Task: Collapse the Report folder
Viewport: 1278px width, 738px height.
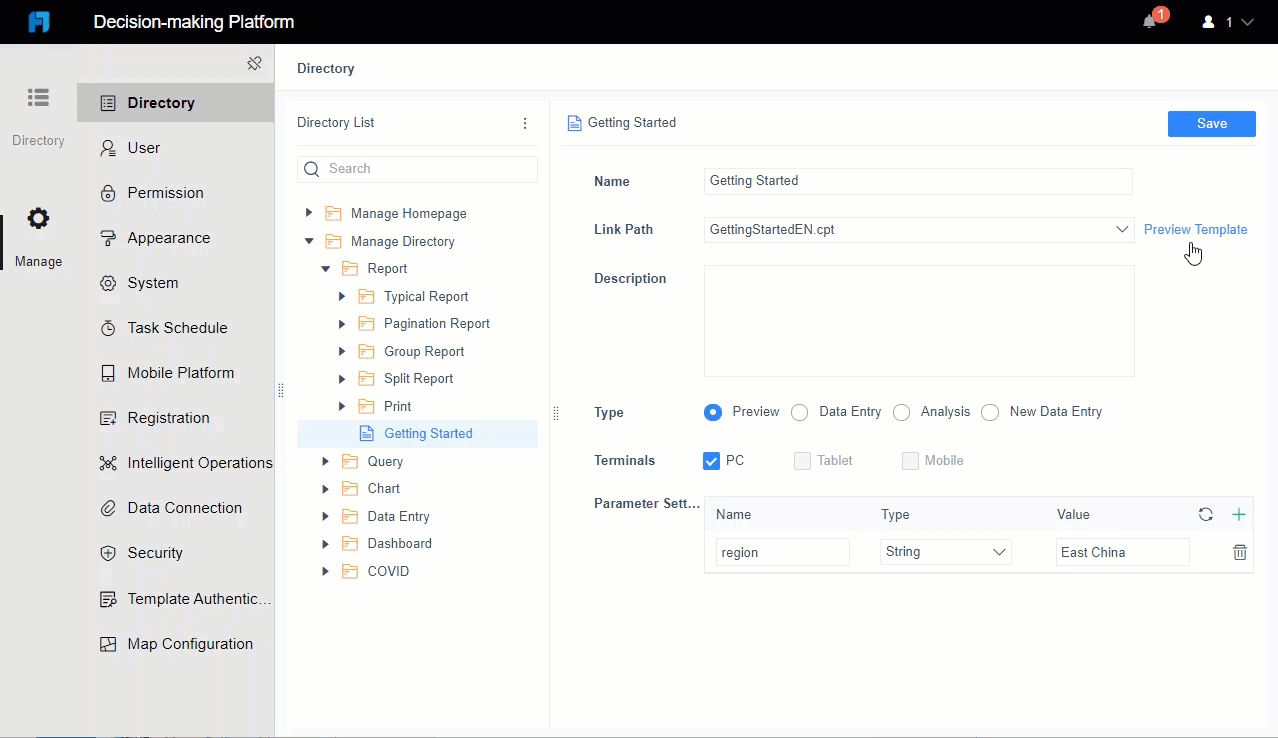Action: 325,268
